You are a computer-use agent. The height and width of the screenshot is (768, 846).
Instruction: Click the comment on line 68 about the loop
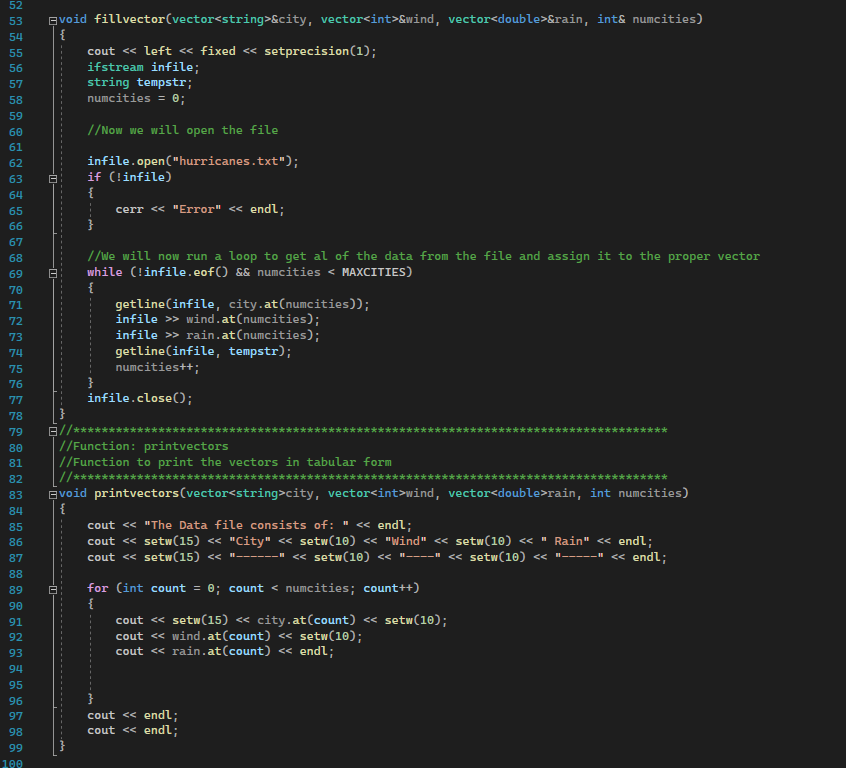point(424,256)
